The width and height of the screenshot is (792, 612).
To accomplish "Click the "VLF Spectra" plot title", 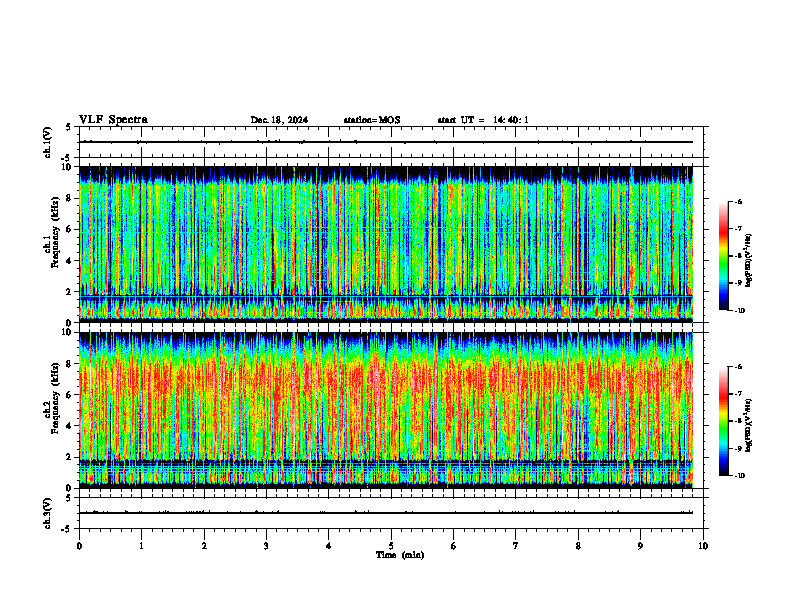I will [113, 120].
